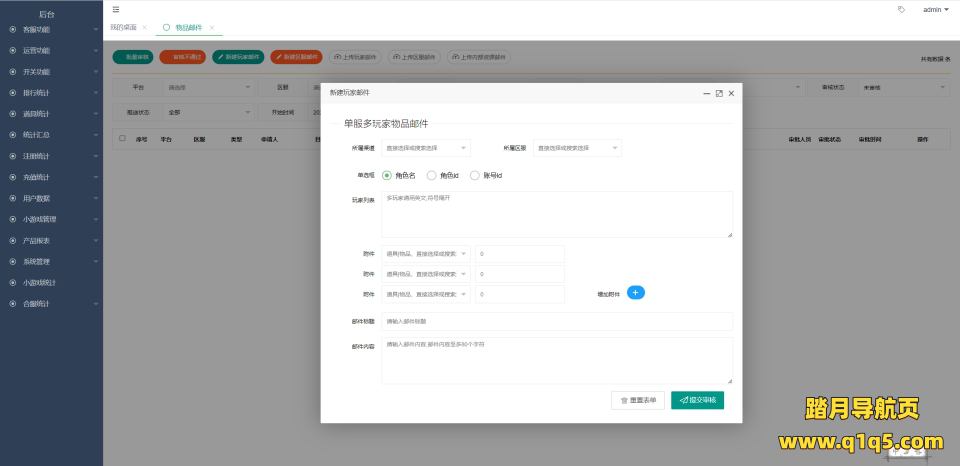Close the 物品邮件 tab with its X
Screen dimensions: 960x466
[212, 28]
